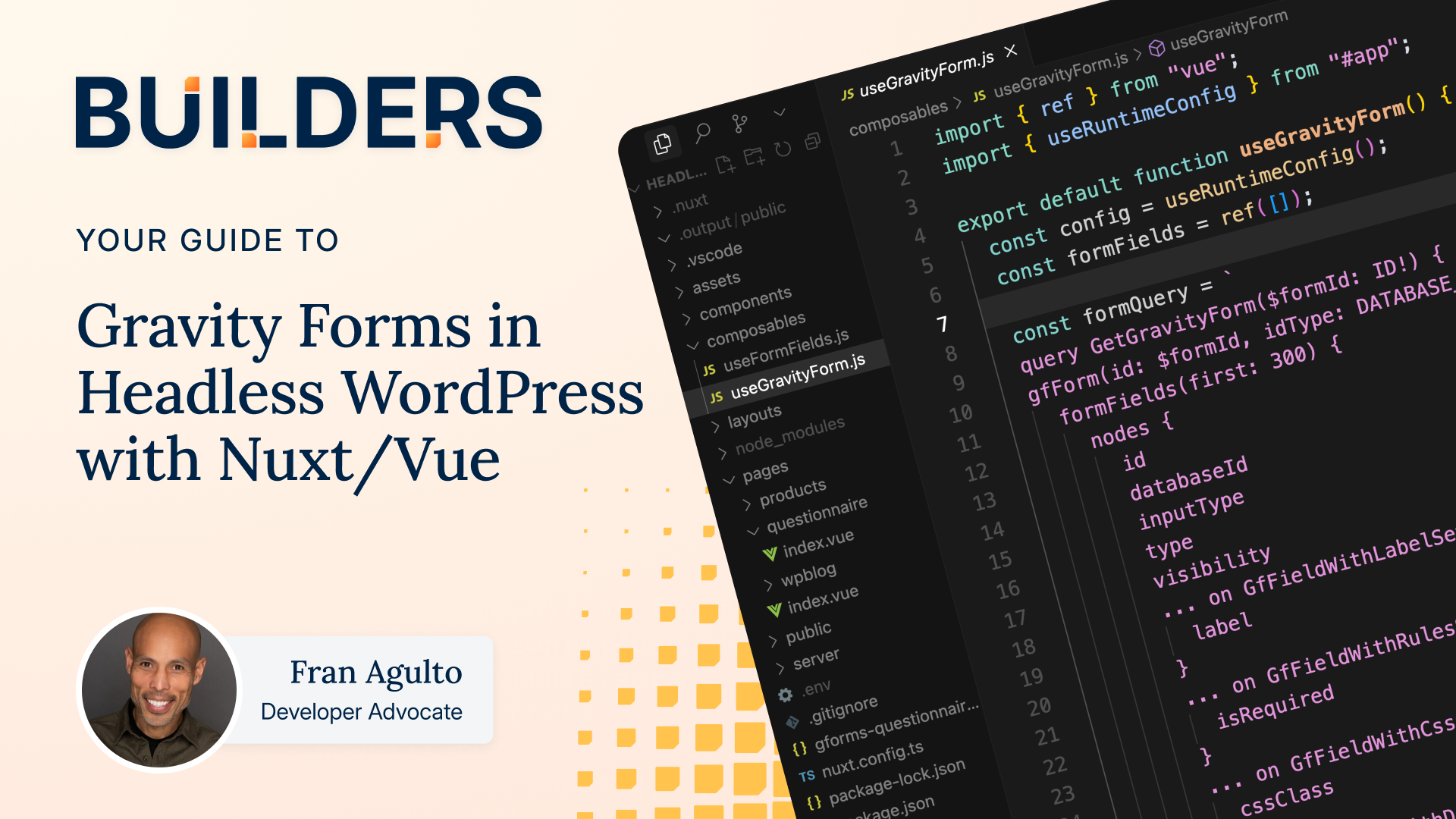This screenshot has height=819, width=1456.
Task: Select the gear icon next to .env
Action: (x=784, y=696)
